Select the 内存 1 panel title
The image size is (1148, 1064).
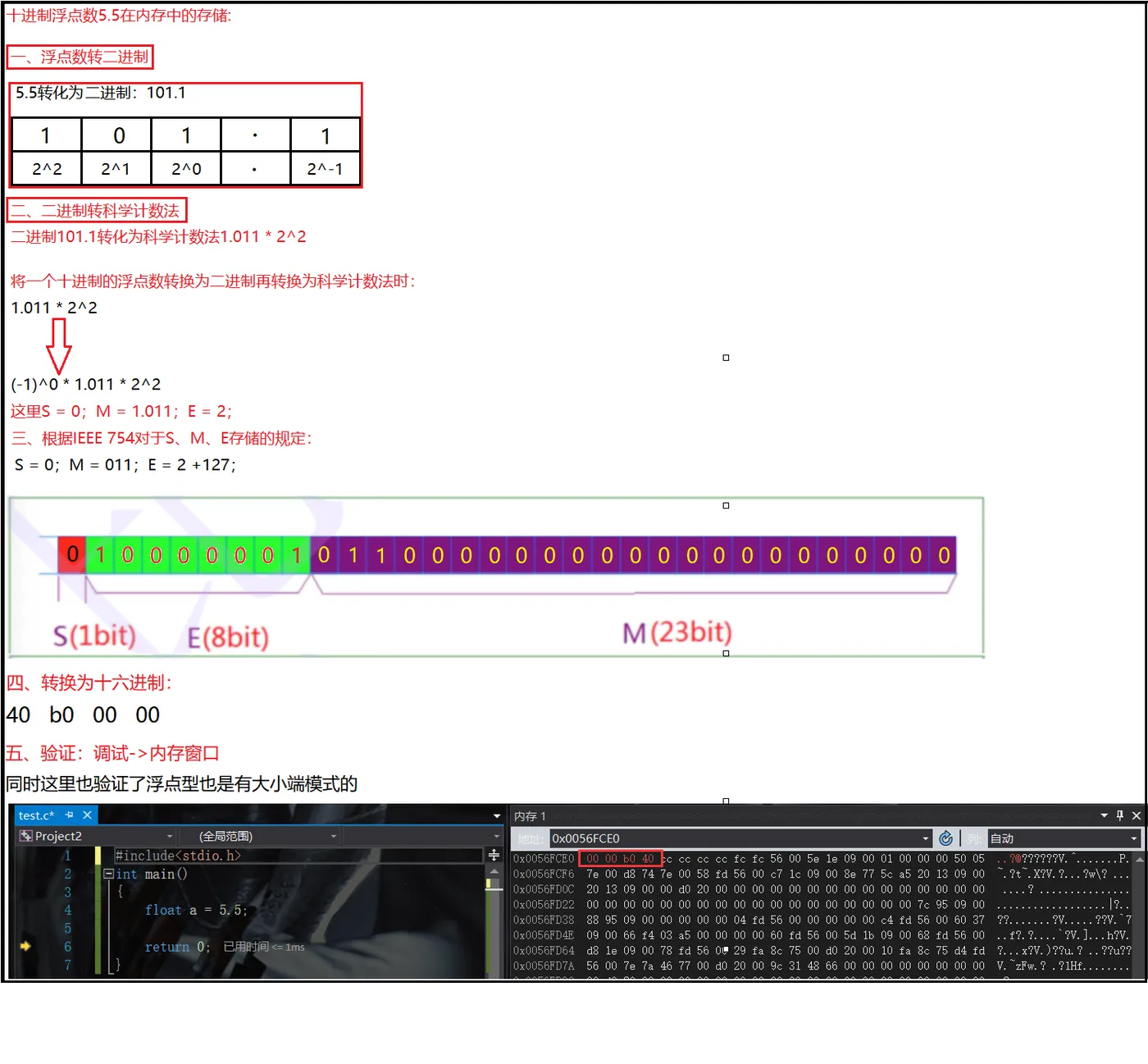pyautogui.click(x=530, y=816)
